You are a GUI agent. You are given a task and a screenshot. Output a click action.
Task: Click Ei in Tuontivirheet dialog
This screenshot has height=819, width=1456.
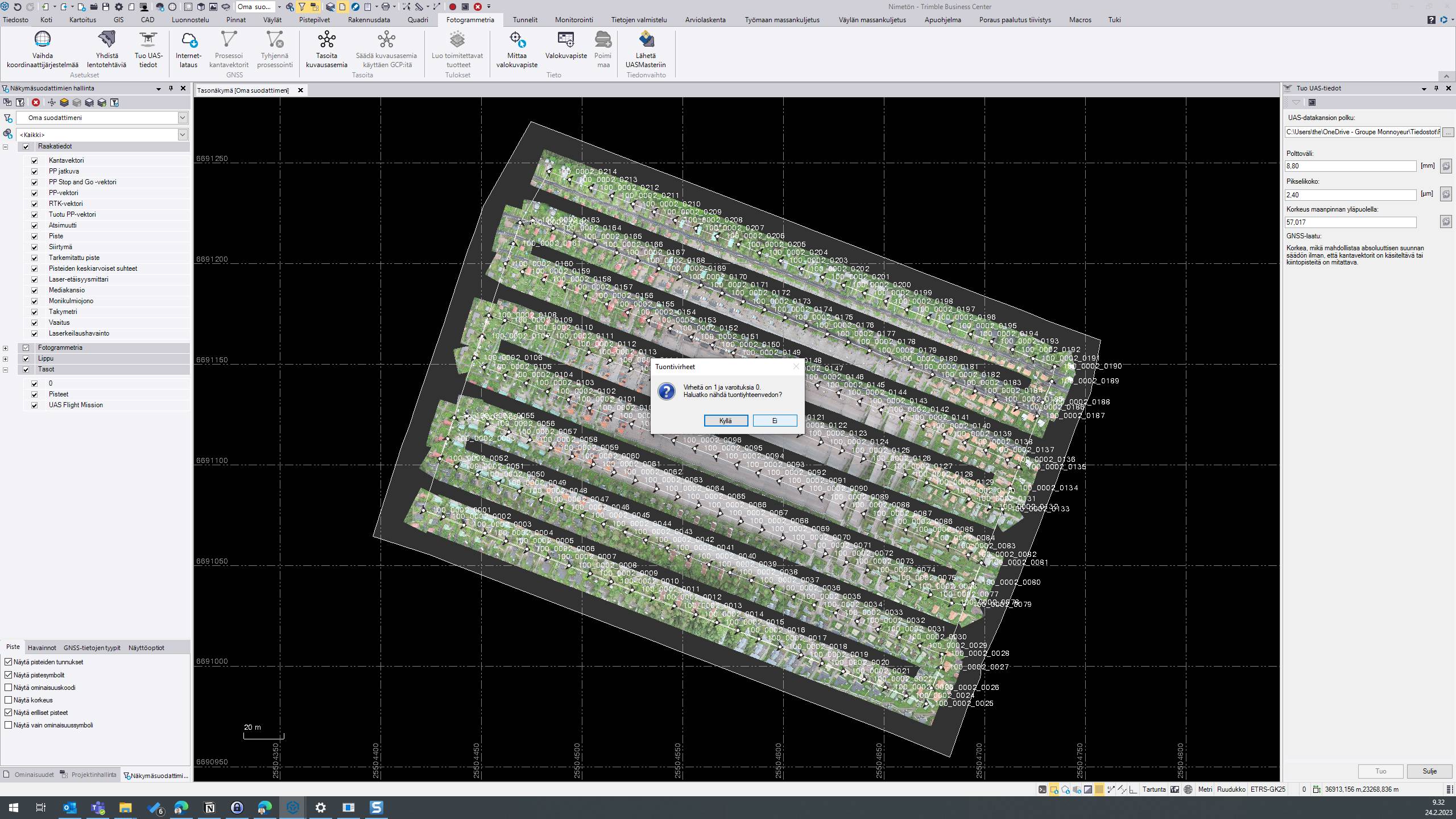[775, 421]
